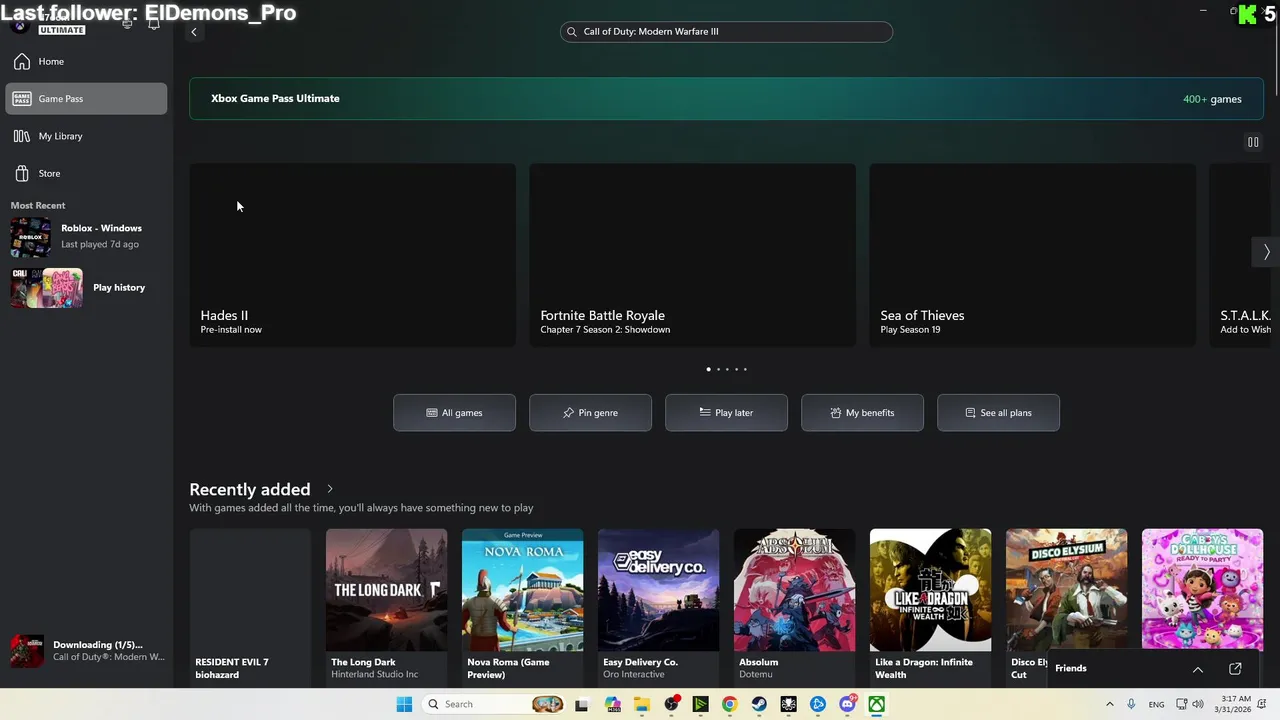Open the green arrow app on the taskbar
1280x720 pixels.
click(x=700, y=704)
